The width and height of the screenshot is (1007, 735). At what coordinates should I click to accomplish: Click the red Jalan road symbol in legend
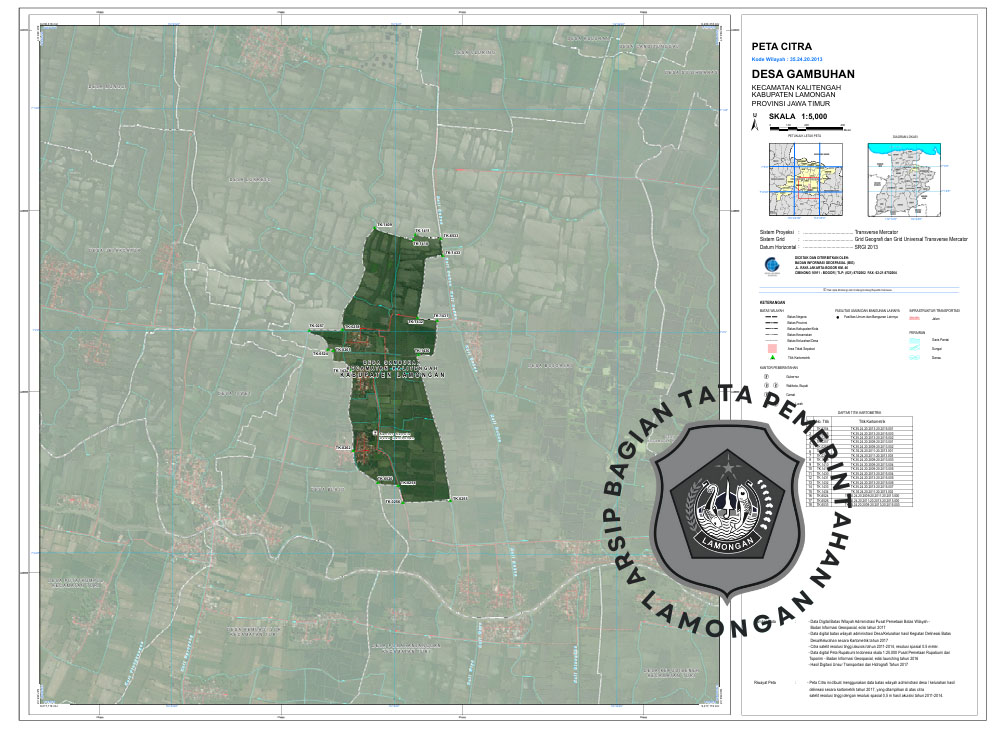click(x=916, y=320)
